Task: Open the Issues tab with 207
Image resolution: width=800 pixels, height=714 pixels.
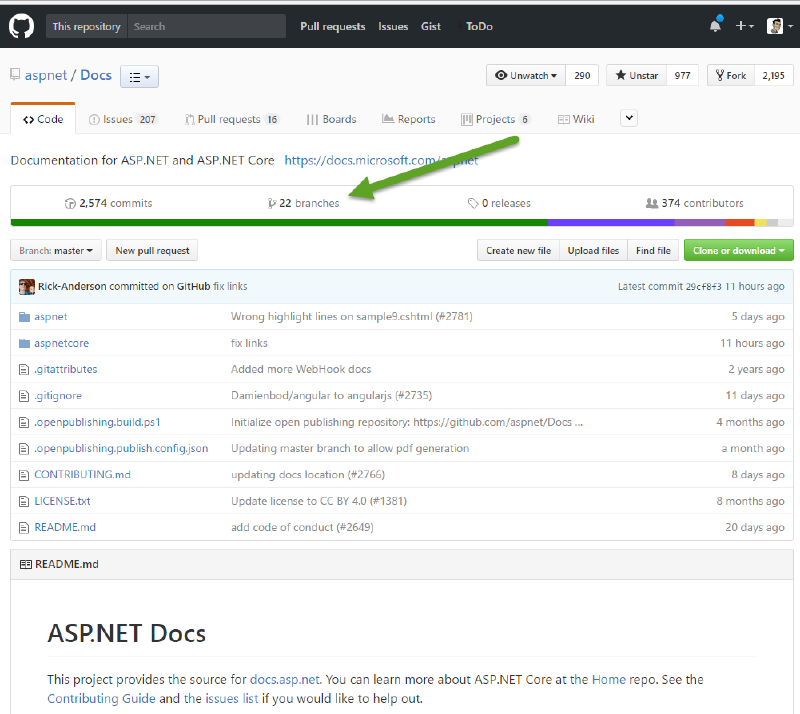Action: (123, 119)
